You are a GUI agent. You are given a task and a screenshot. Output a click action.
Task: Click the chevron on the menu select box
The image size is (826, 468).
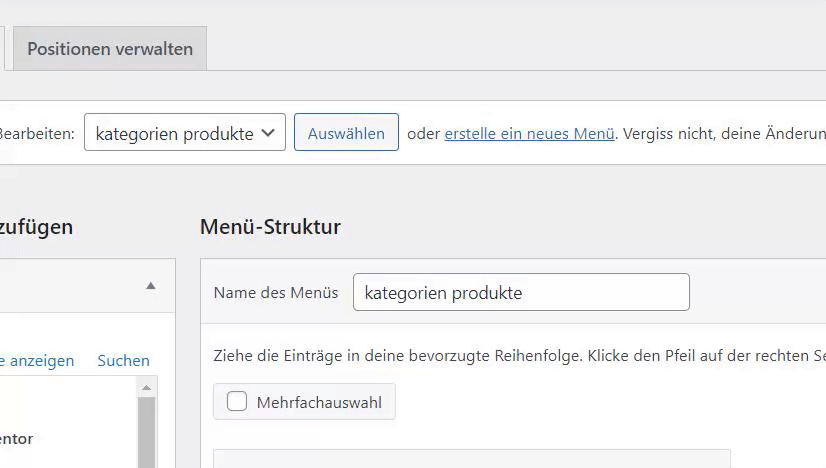(268, 133)
